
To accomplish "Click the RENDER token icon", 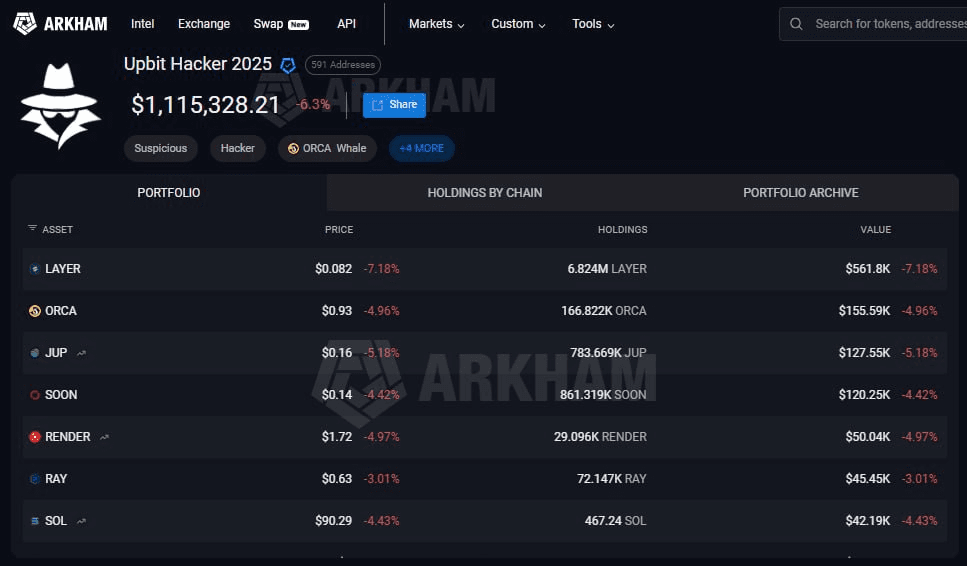I will click(x=35, y=437).
